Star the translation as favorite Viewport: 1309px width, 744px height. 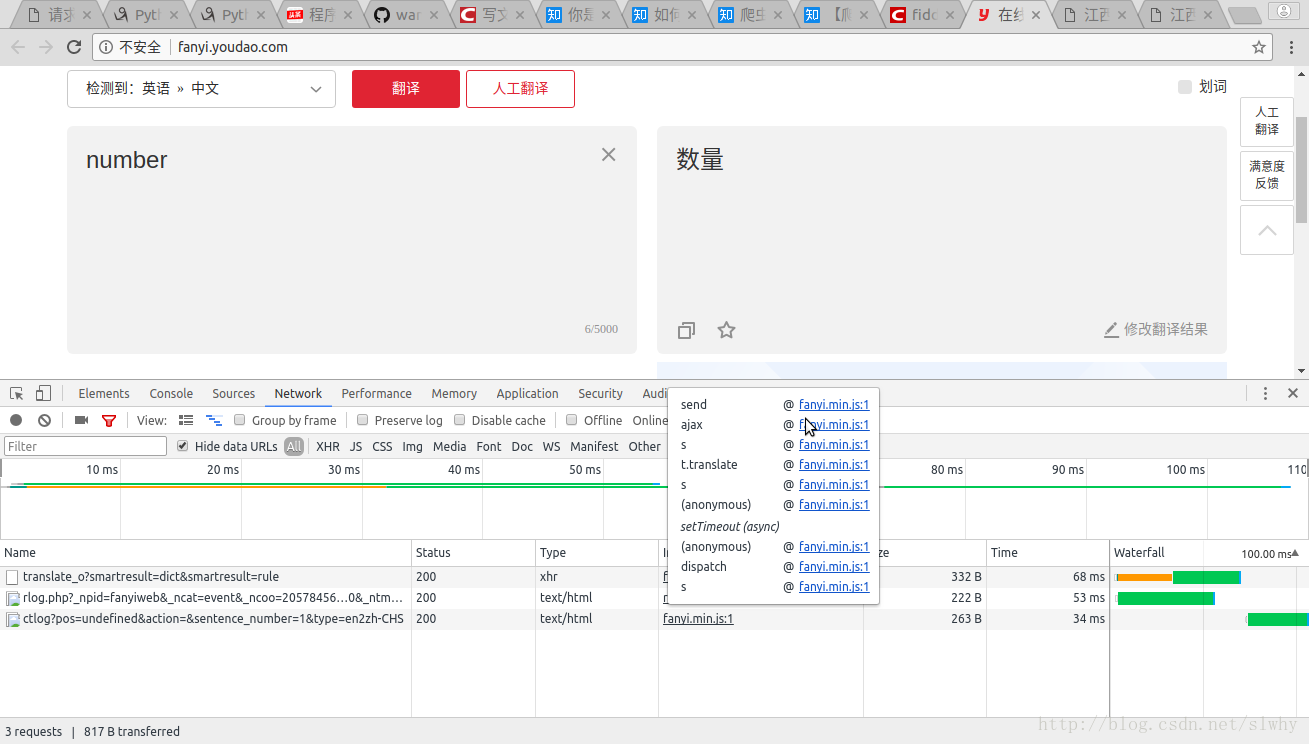[725, 330]
